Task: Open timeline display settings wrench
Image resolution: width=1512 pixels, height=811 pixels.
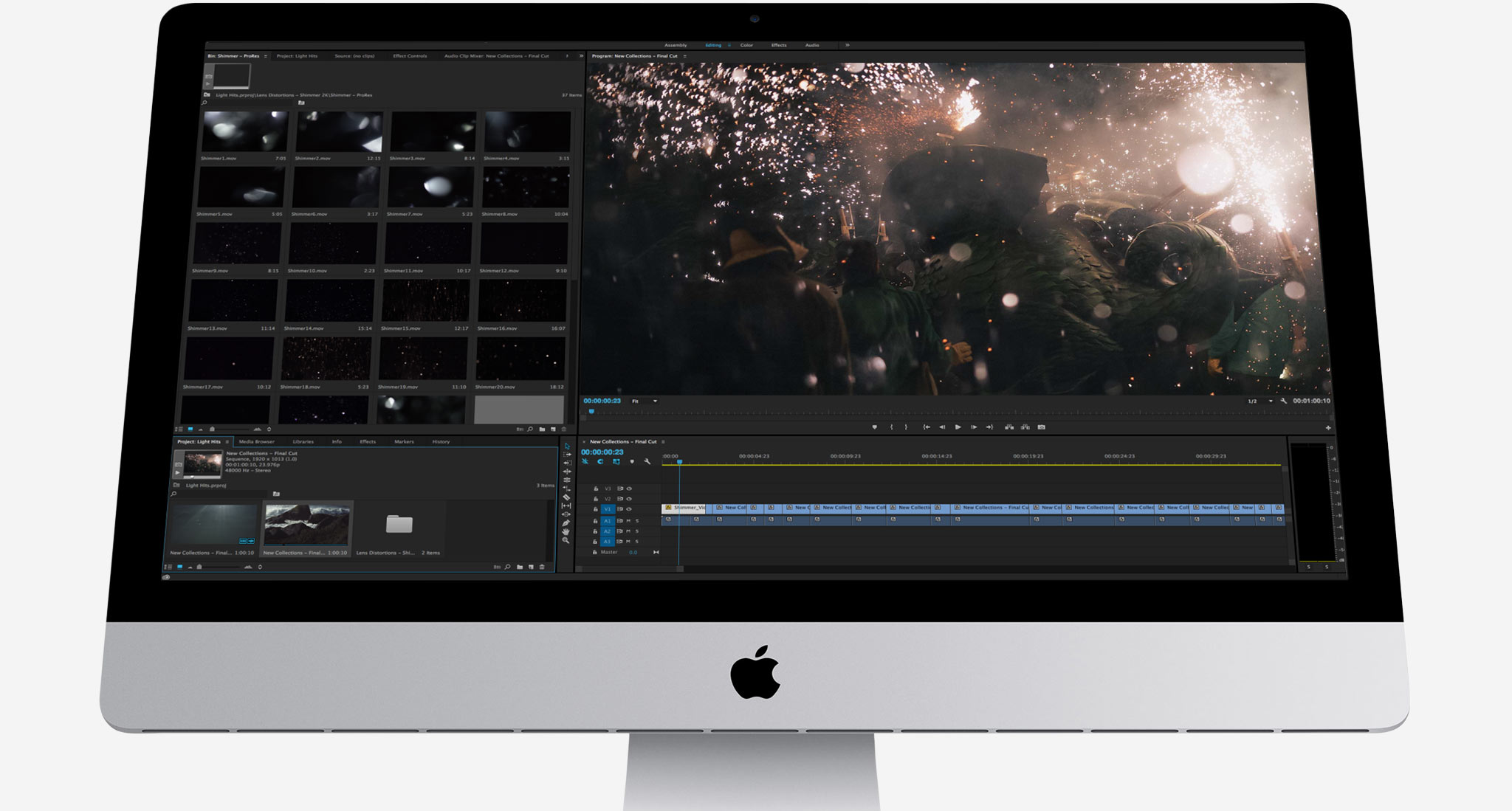Action: click(647, 462)
